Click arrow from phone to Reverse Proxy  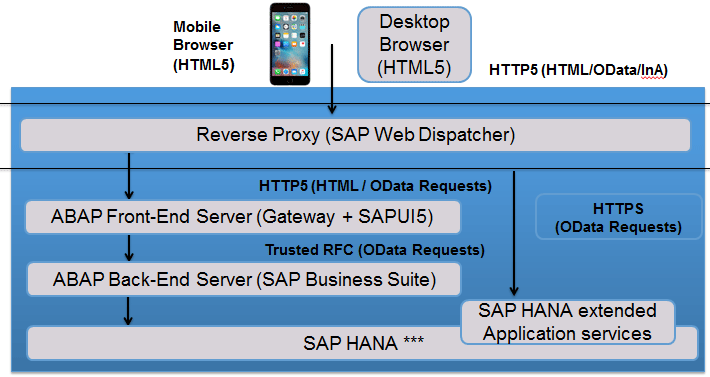pyautogui.click(x=332, y=79)
